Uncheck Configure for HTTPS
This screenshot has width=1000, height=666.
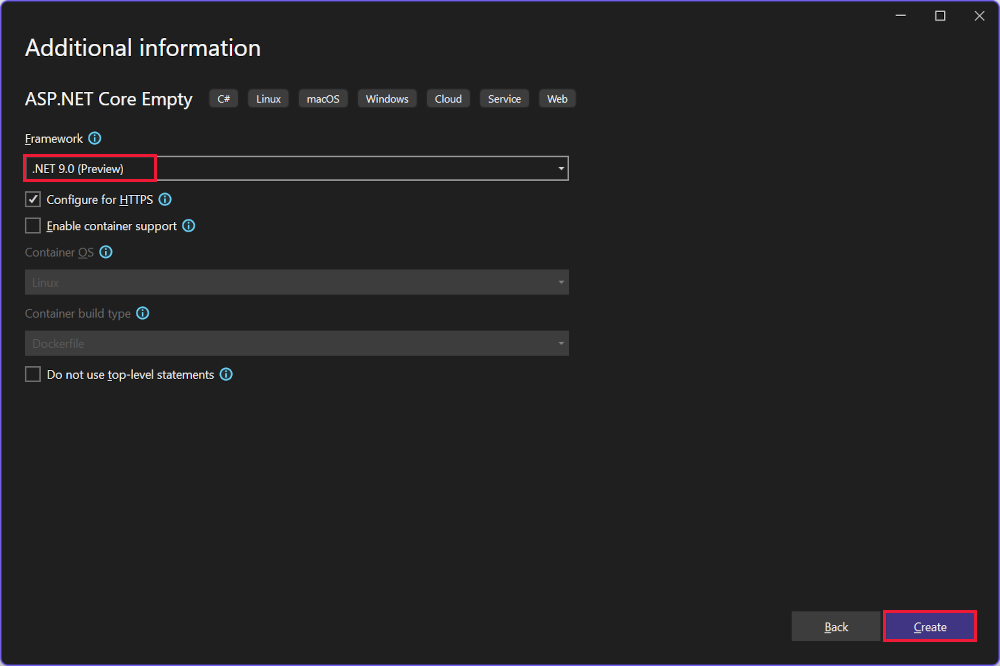32,199
